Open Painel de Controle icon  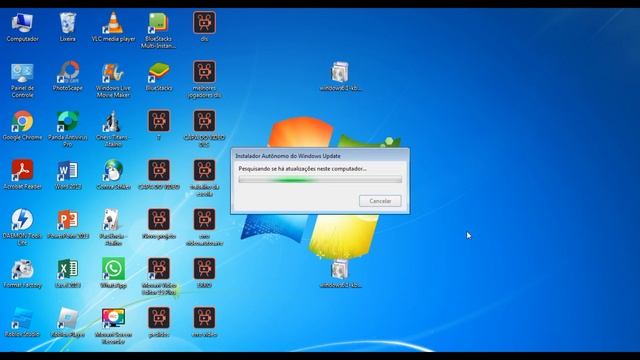(x=22, y=80)
